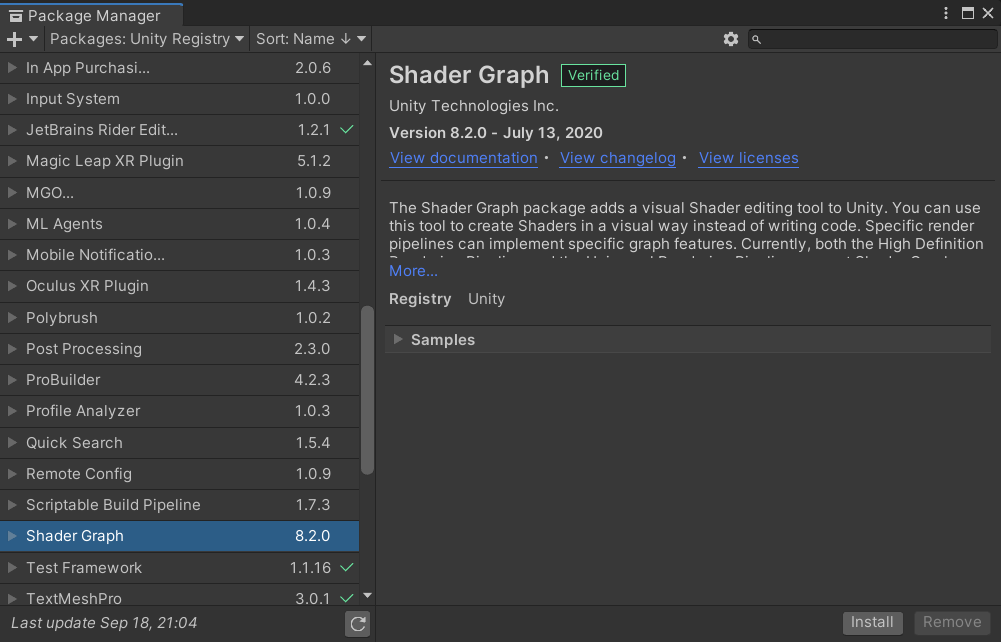Click the version number 8.2.0 in list

pos(312,536)
